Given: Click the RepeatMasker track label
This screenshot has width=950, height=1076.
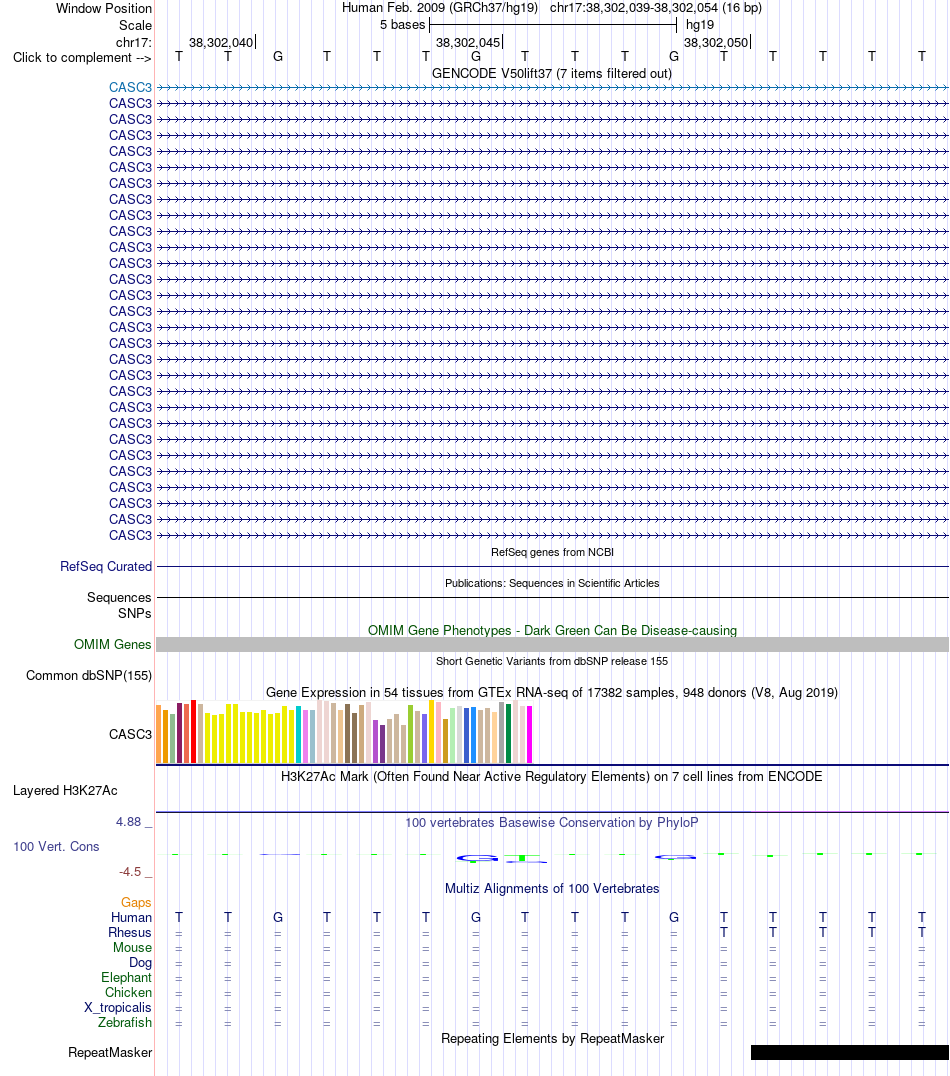Looking at the screenshot, I should pos(110,1053).
